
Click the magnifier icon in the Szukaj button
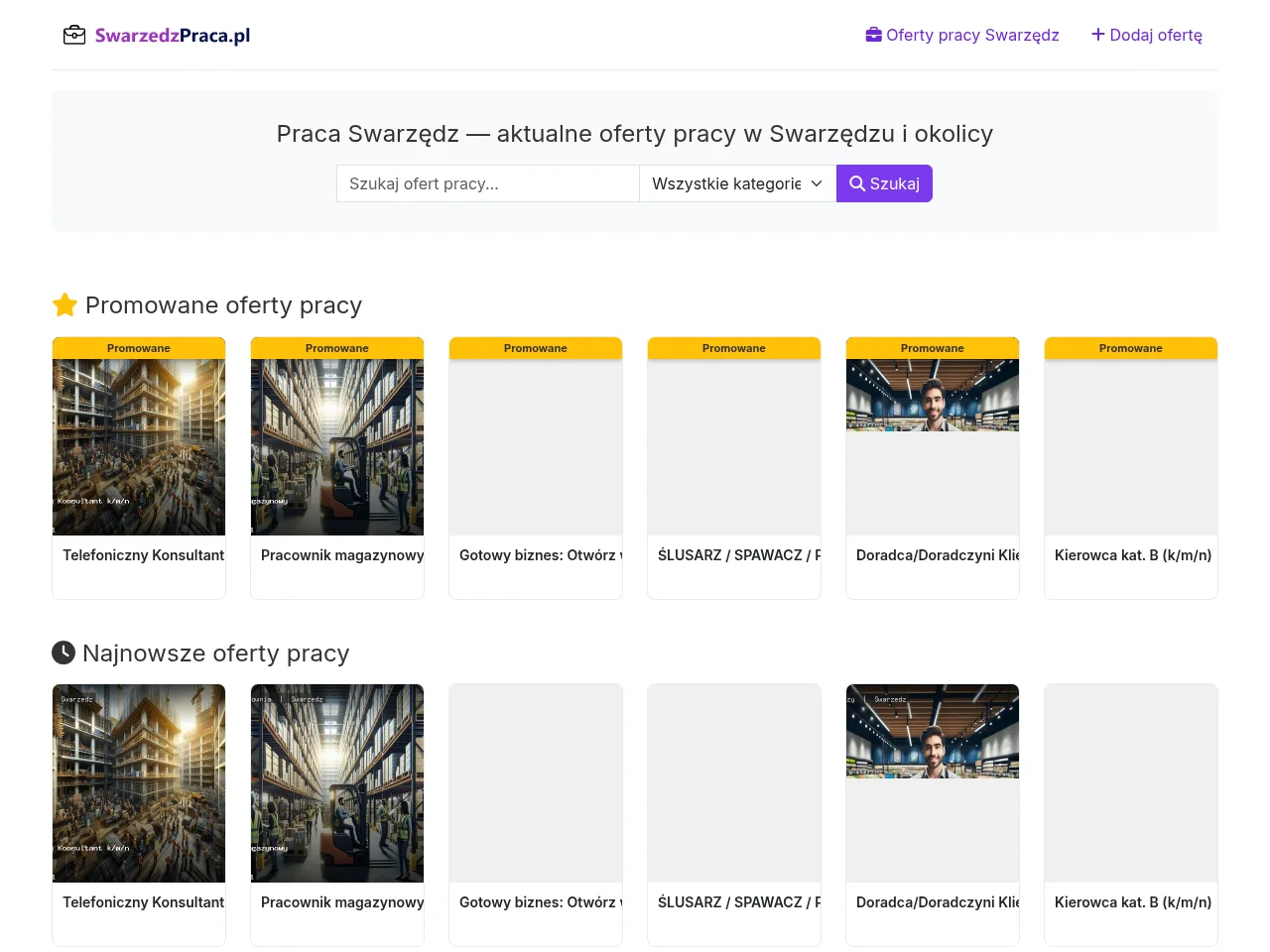(857, 183)
